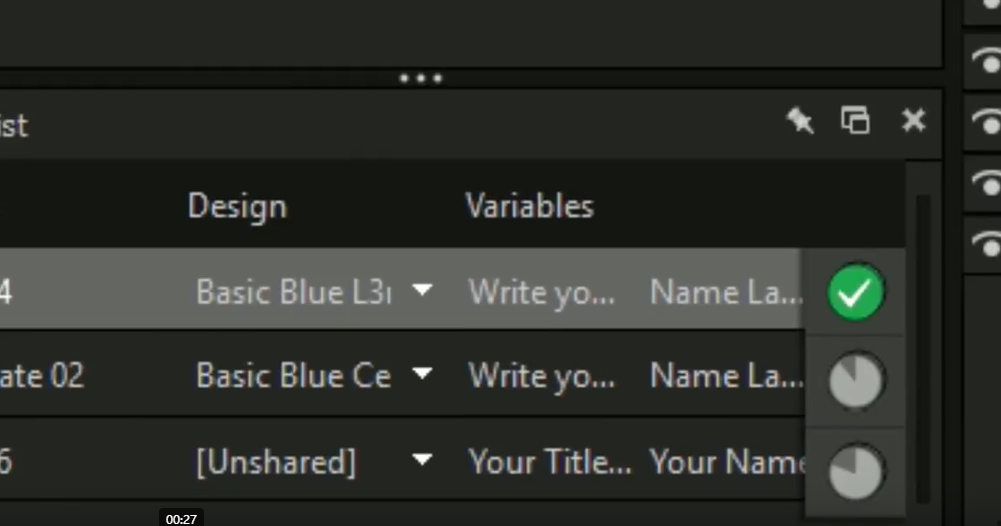Click the "Your Title..." variable field

coord(549,462)
